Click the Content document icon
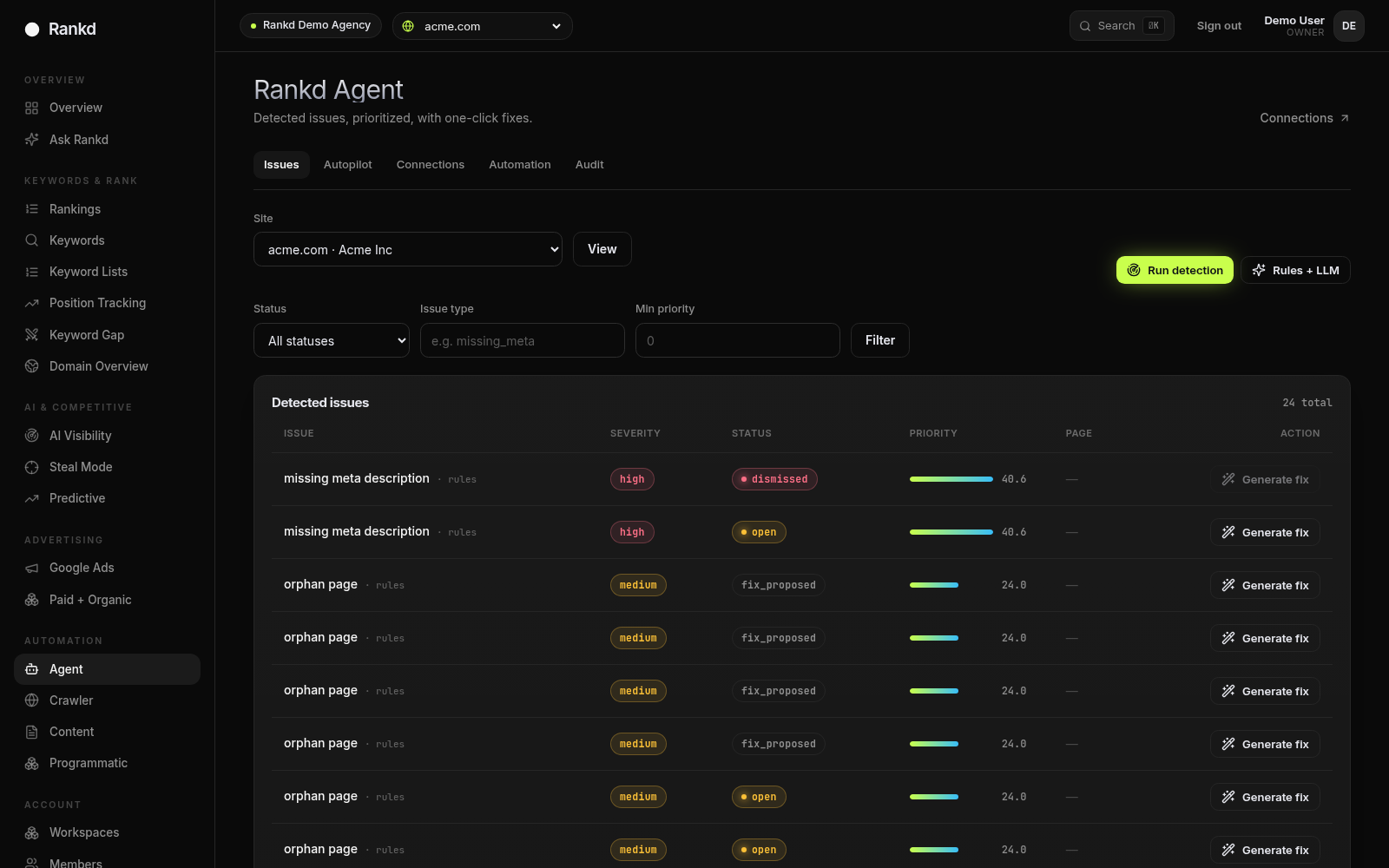Image resolution: width=1389 pixels, height=868 pixels. (x=32, y=732)
